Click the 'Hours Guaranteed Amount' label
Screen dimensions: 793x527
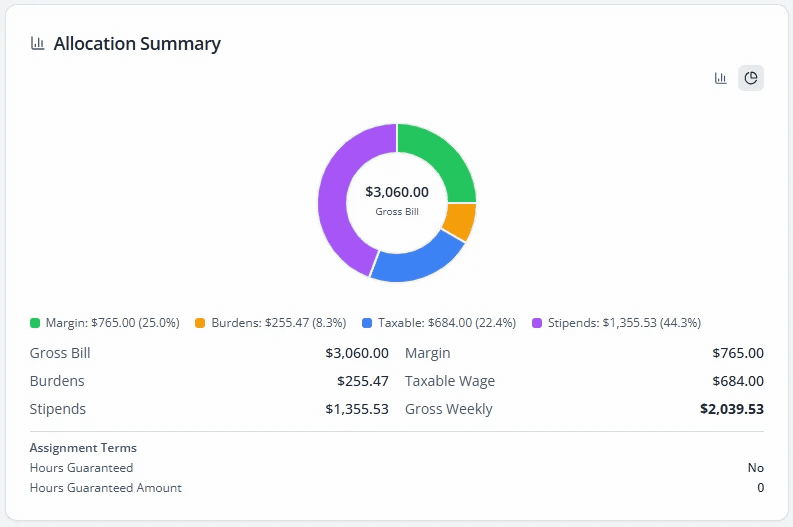106,488
